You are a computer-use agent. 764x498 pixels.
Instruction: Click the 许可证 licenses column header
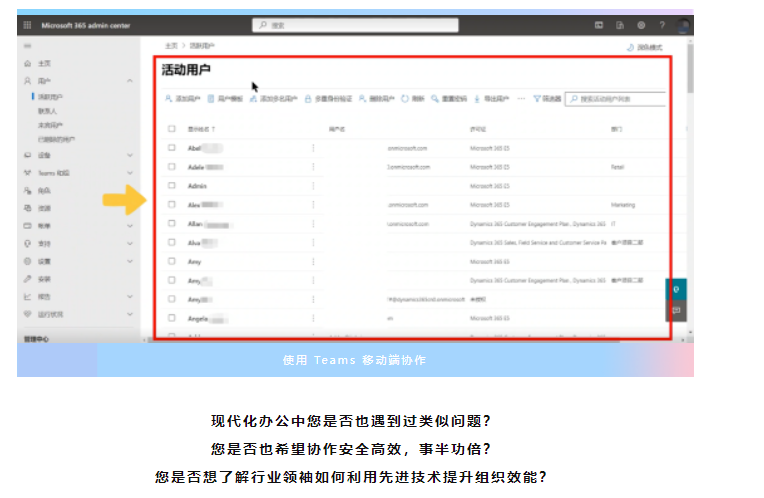tap(478, 129)
